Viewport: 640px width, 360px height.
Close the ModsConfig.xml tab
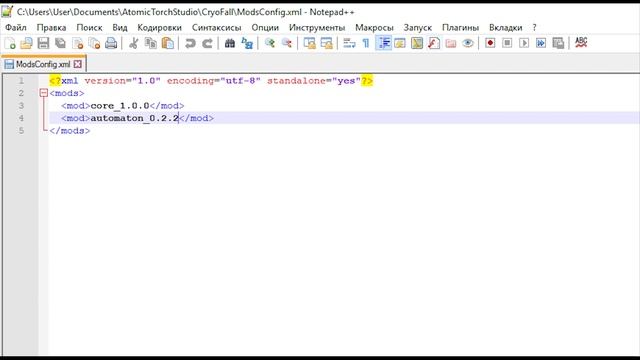pos(78,64)
